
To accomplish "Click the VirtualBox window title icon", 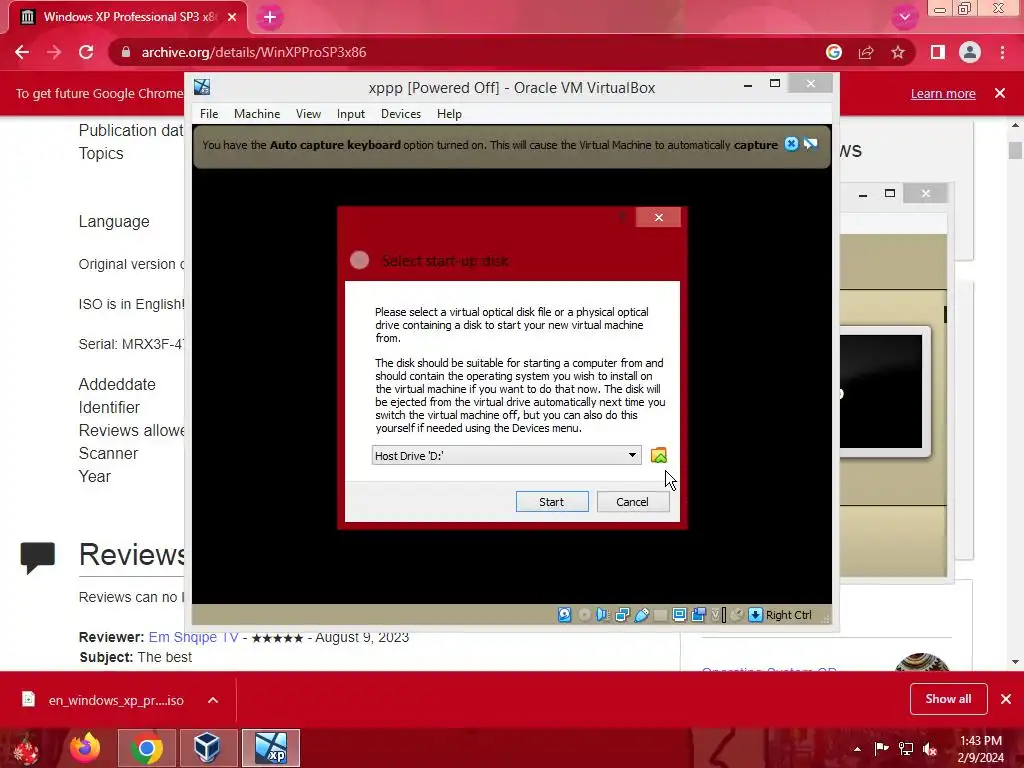I will point(202,87).
